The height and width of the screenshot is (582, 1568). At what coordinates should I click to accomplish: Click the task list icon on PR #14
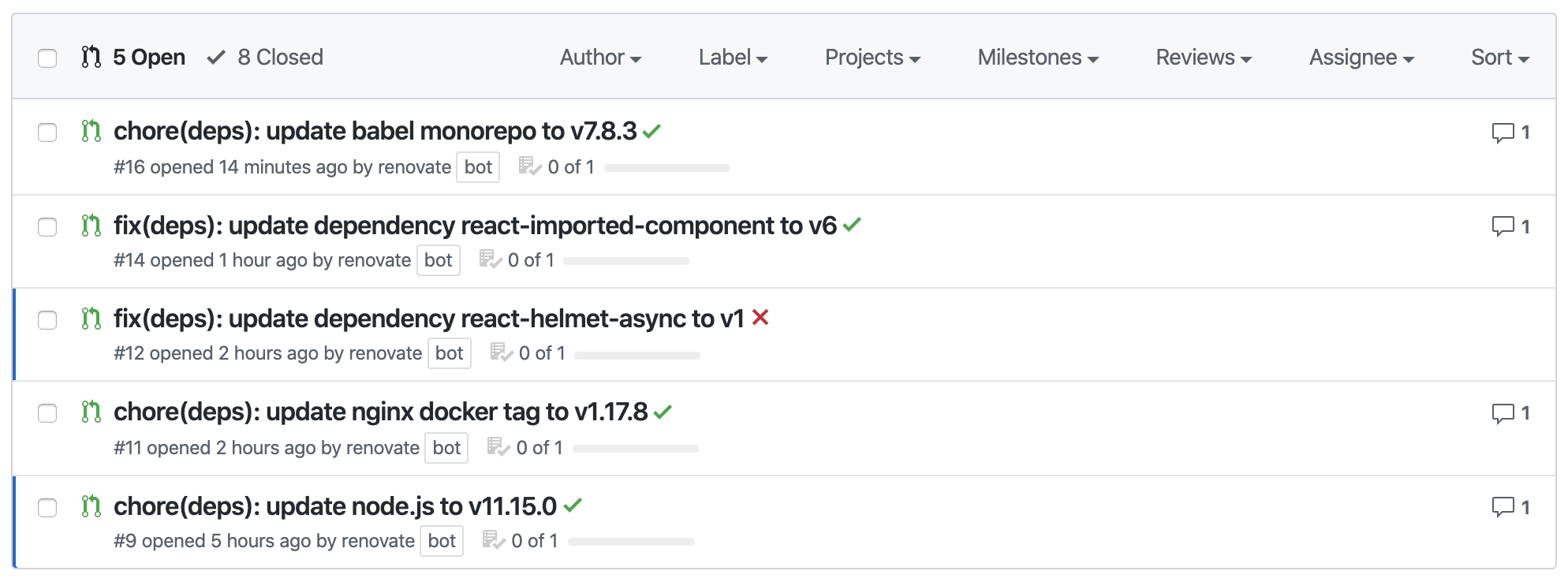click(491, 259)
